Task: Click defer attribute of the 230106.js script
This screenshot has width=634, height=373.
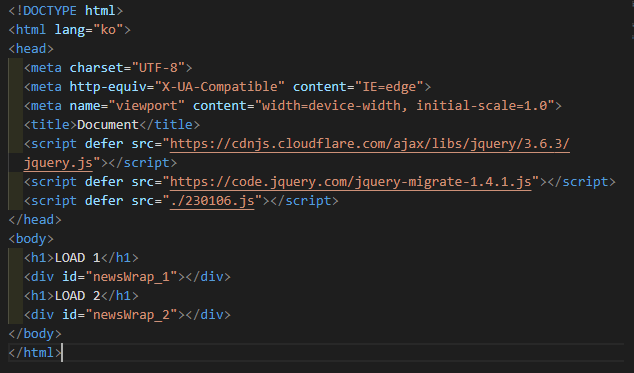Action: [104, 201]
